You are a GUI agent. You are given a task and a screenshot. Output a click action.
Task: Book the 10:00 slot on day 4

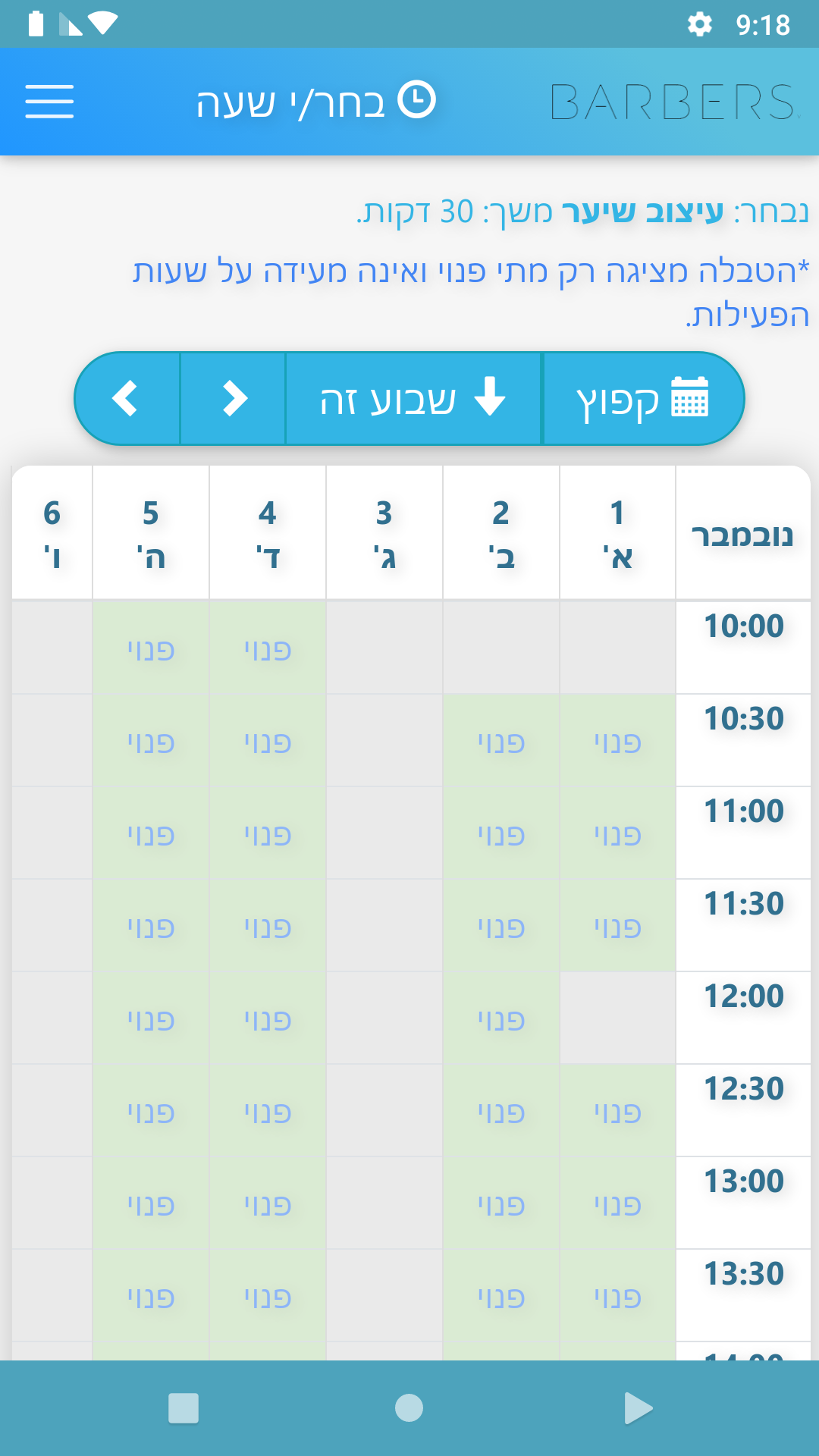pos(268,649)
